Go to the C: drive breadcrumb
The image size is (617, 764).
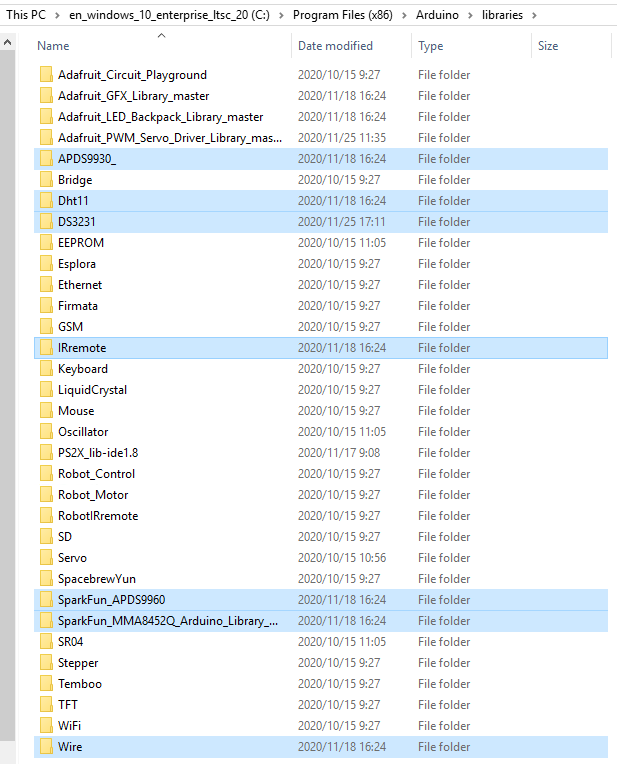tap(169, 15)
